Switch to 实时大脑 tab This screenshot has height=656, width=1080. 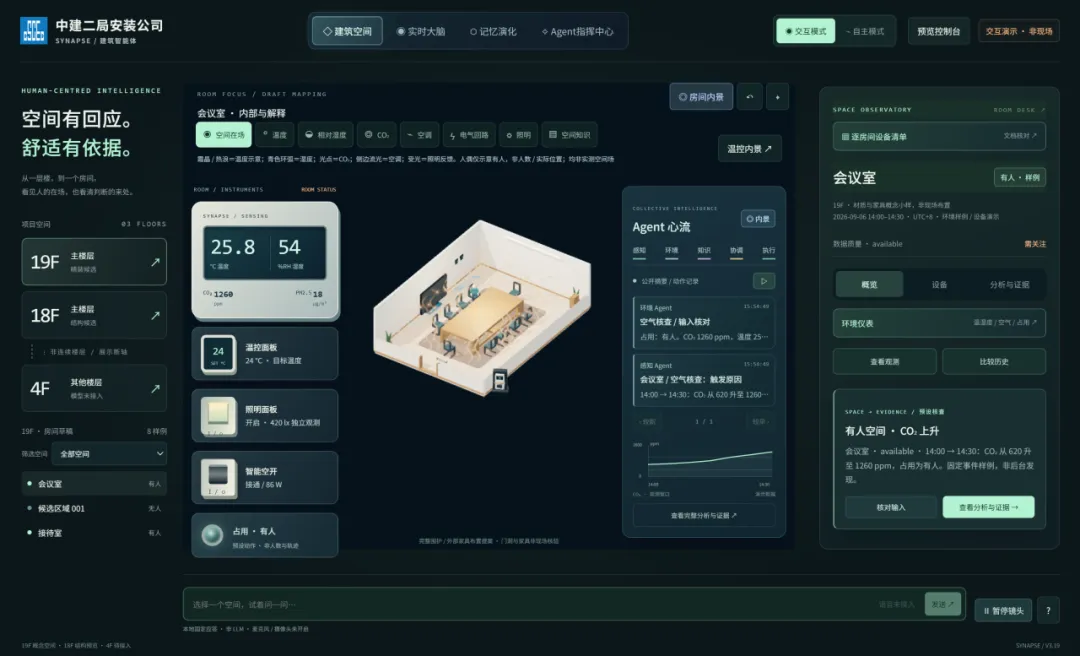pos(421,31)
